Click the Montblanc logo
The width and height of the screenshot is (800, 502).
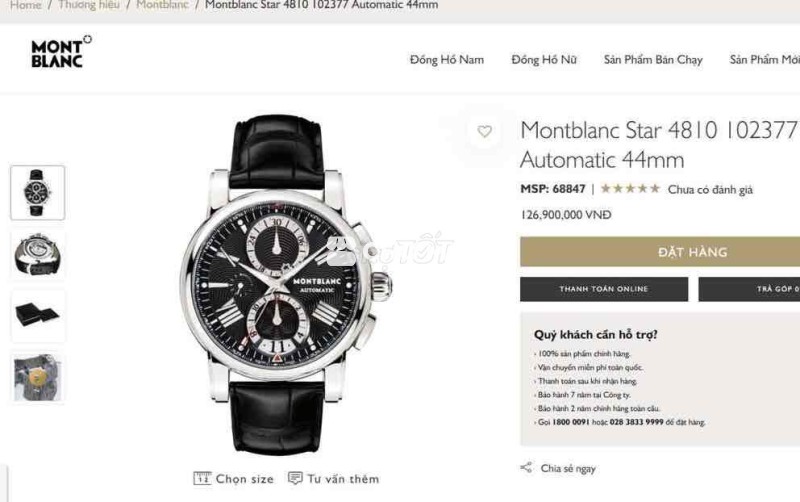(x=61, y=52)
